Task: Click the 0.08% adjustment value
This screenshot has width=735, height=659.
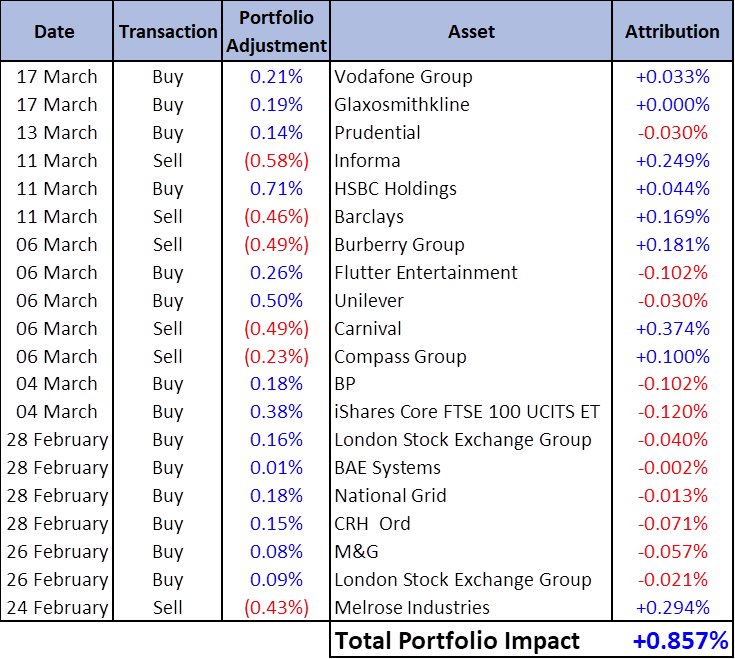Action: tap(276, 552)
